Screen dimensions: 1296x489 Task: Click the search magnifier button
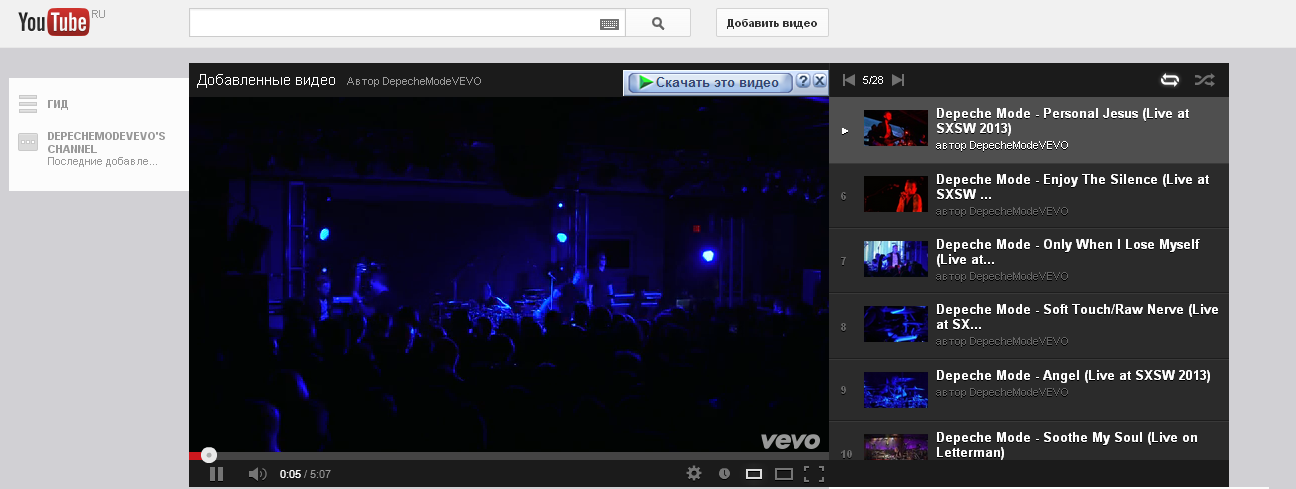click(657, 23)
